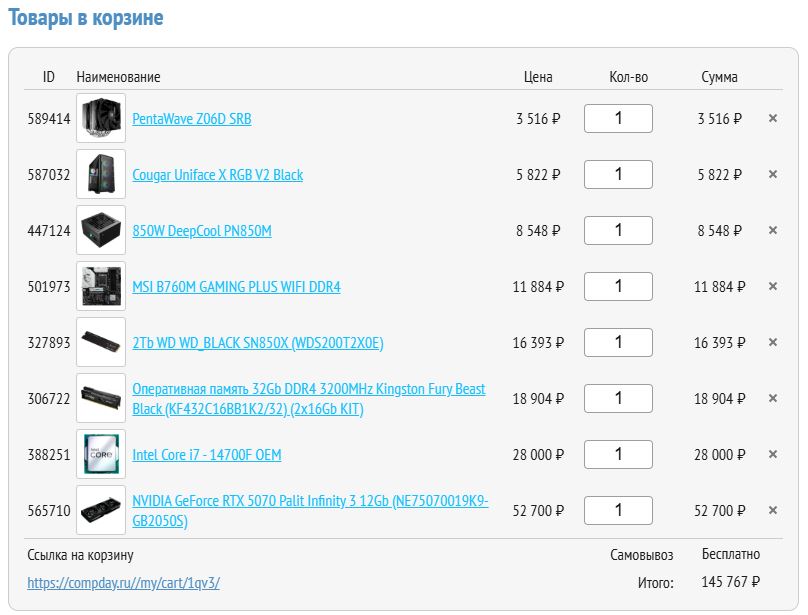Remove PentaWave Z06D SRB from cart

click(x=772, y=118)
